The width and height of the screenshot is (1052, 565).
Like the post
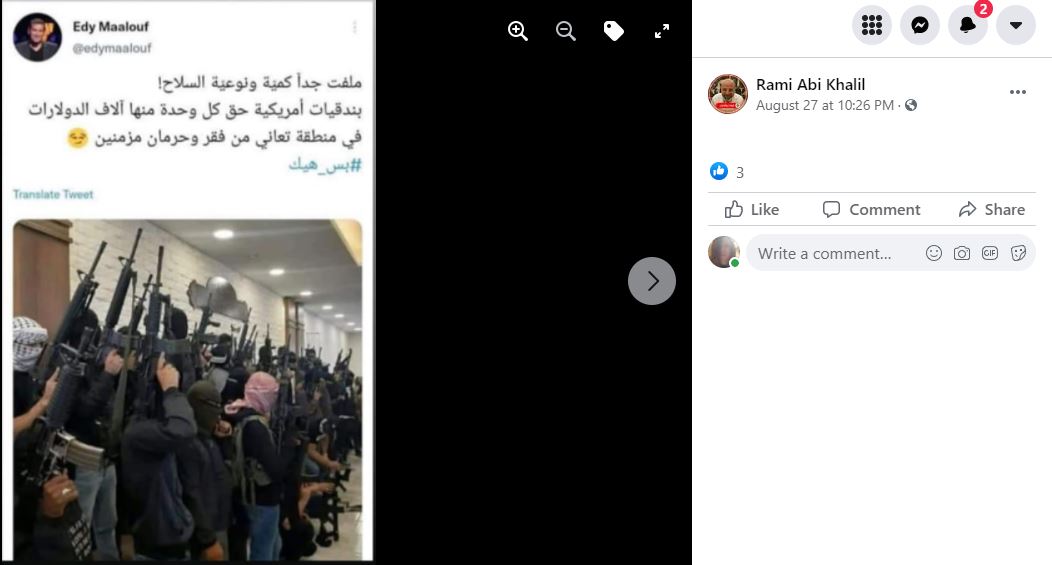click(752, 209)
